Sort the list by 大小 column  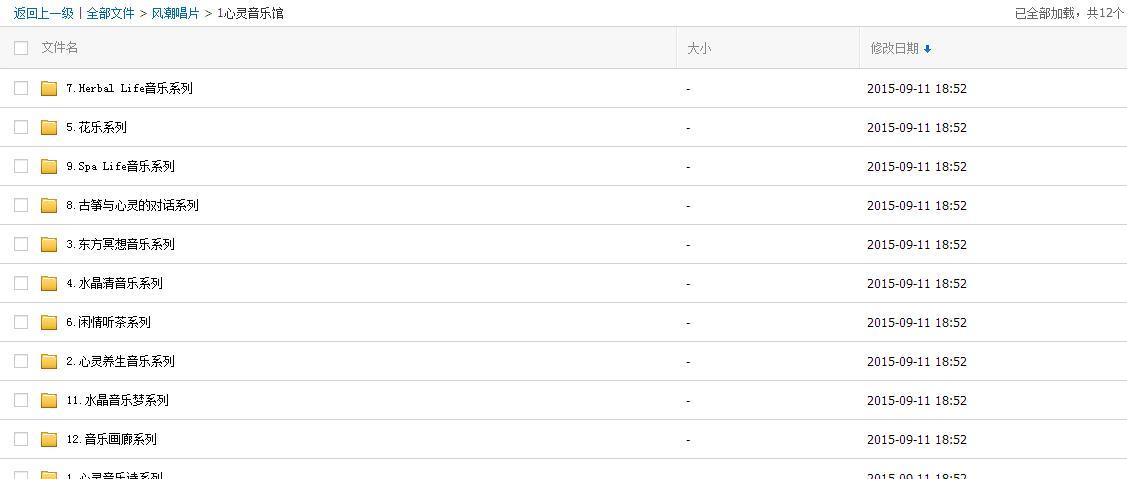pos(699,48)
